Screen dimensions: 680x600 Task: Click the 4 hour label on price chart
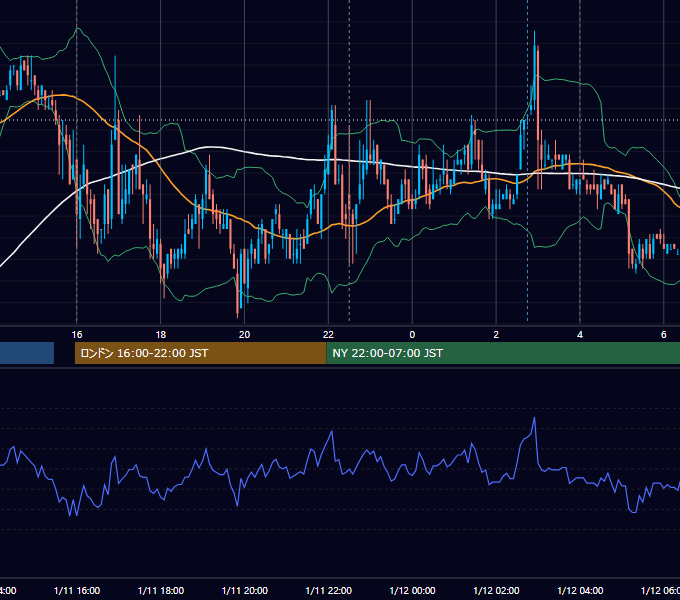point(580,335)
